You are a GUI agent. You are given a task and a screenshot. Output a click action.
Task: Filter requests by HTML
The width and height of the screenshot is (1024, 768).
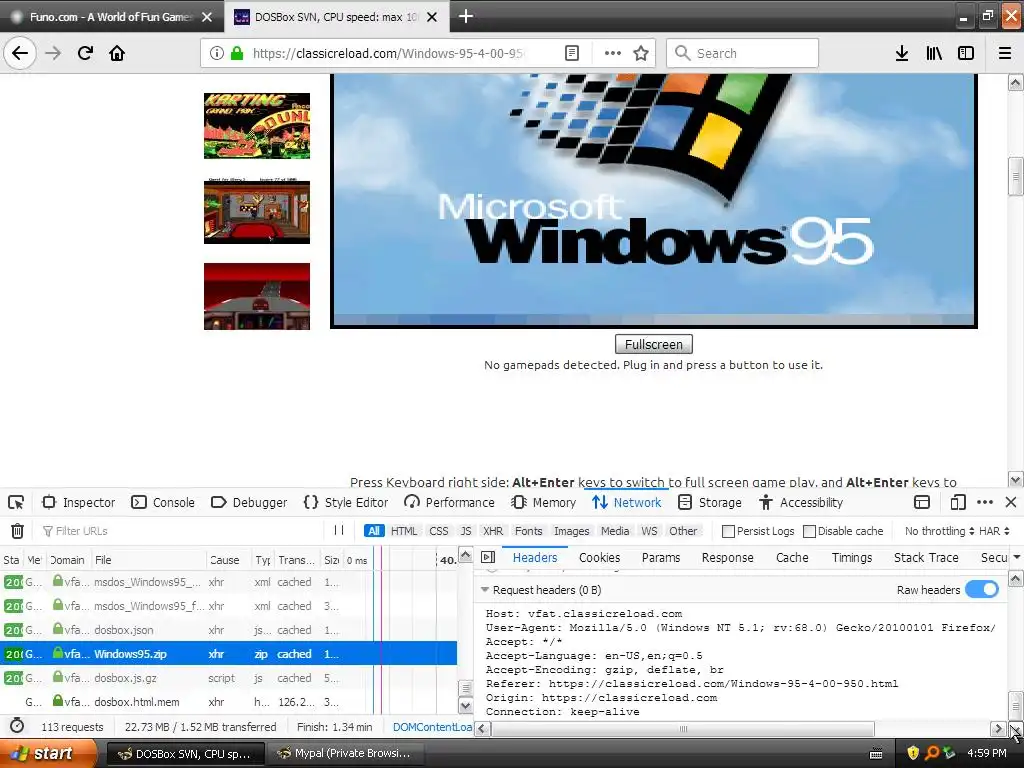[404, 531]
